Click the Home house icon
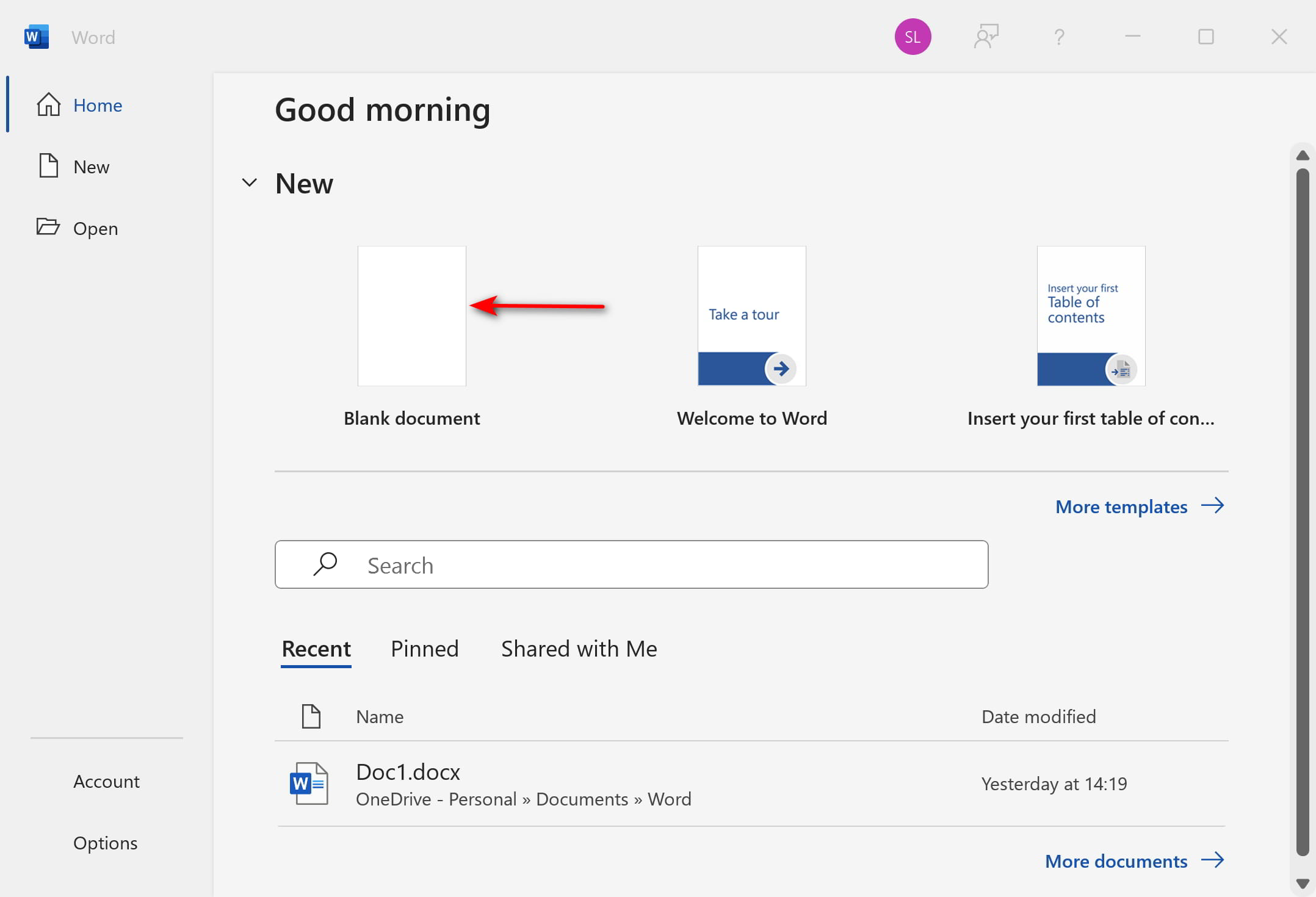This screenshot has height=897, width=1316. [49, 105]
